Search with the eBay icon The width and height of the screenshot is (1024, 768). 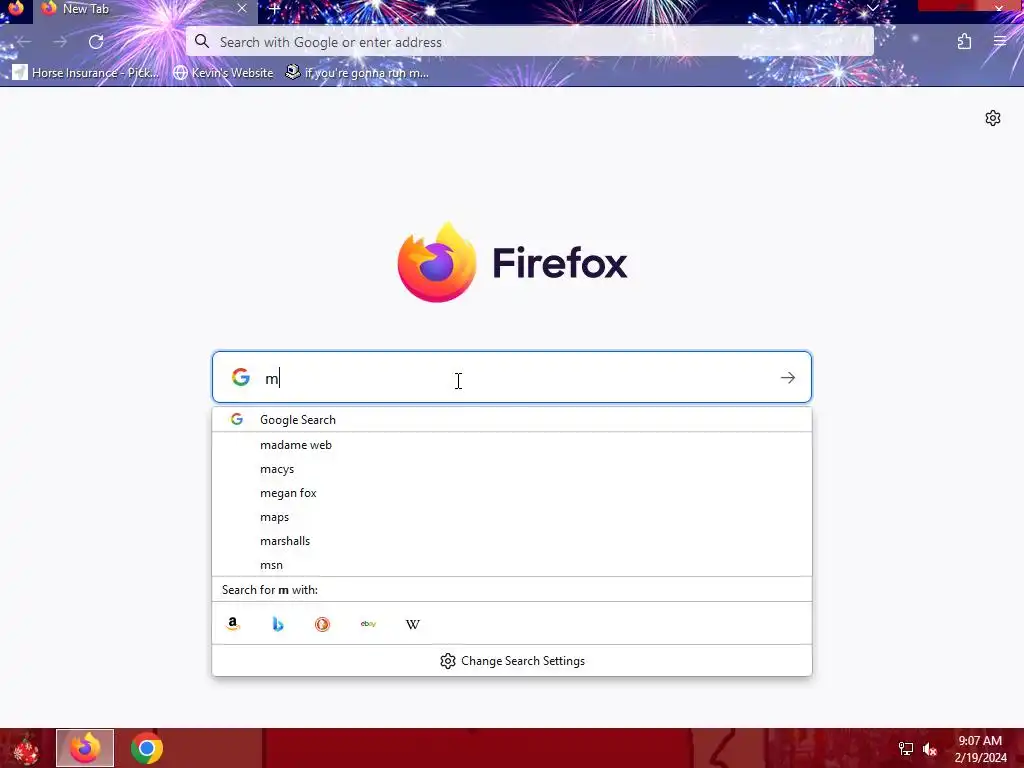[x=368, y=624]
